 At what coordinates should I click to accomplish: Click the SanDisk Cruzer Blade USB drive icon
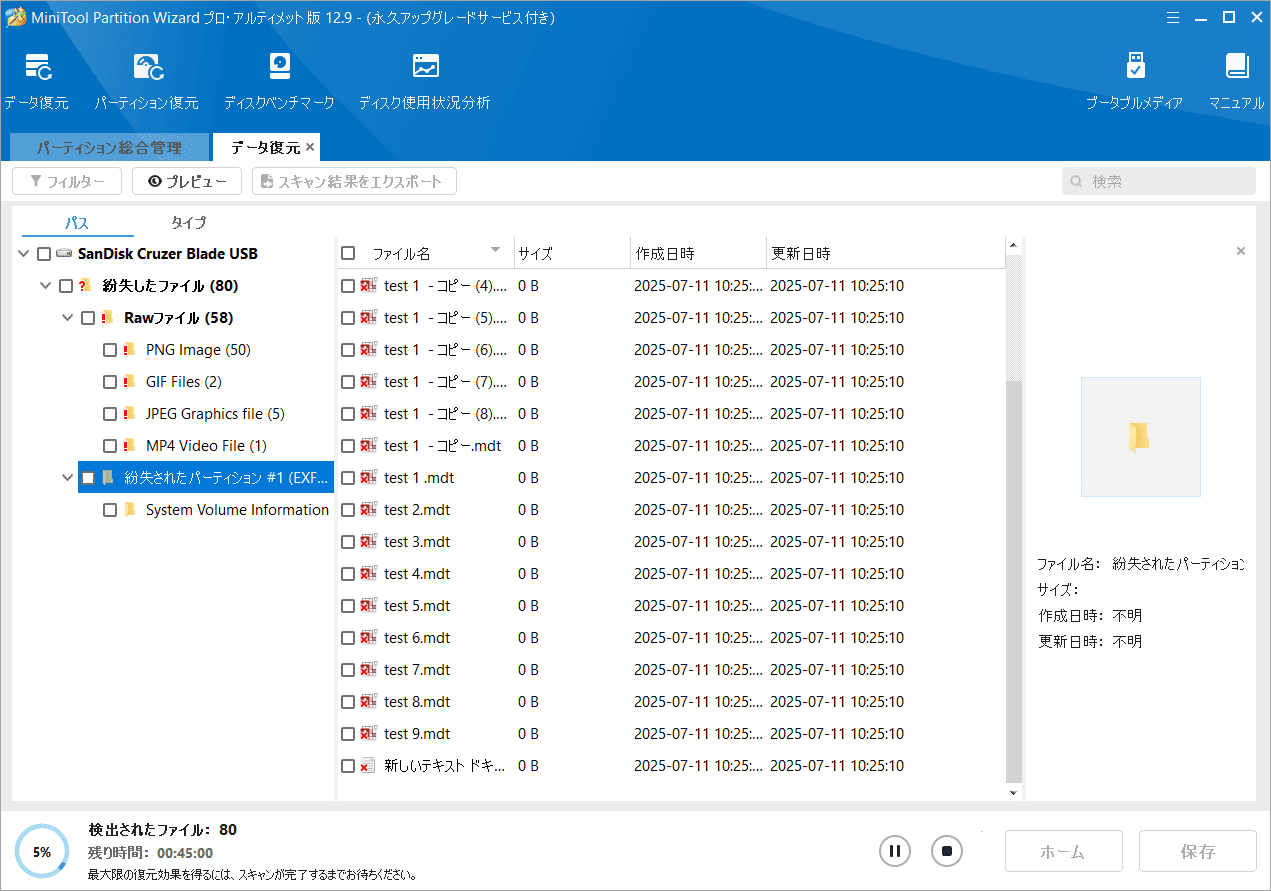coord(65,254)
